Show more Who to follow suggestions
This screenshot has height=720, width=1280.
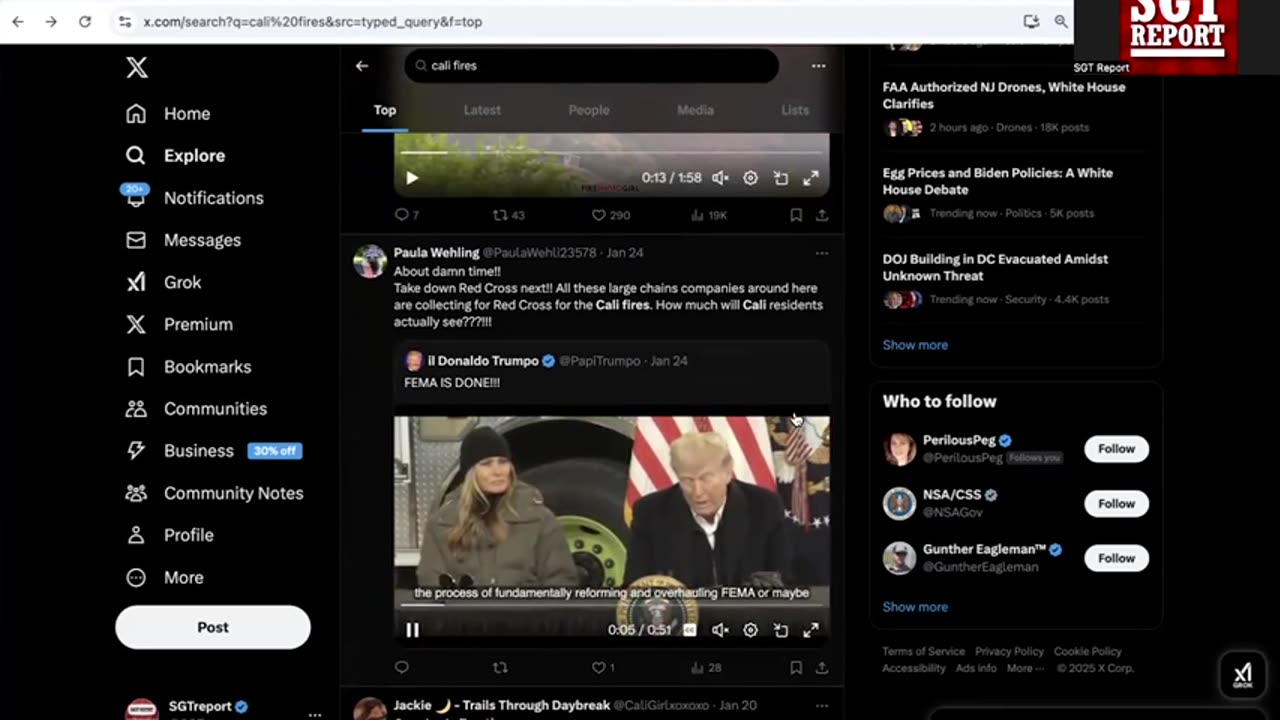[x=915, y=607]
